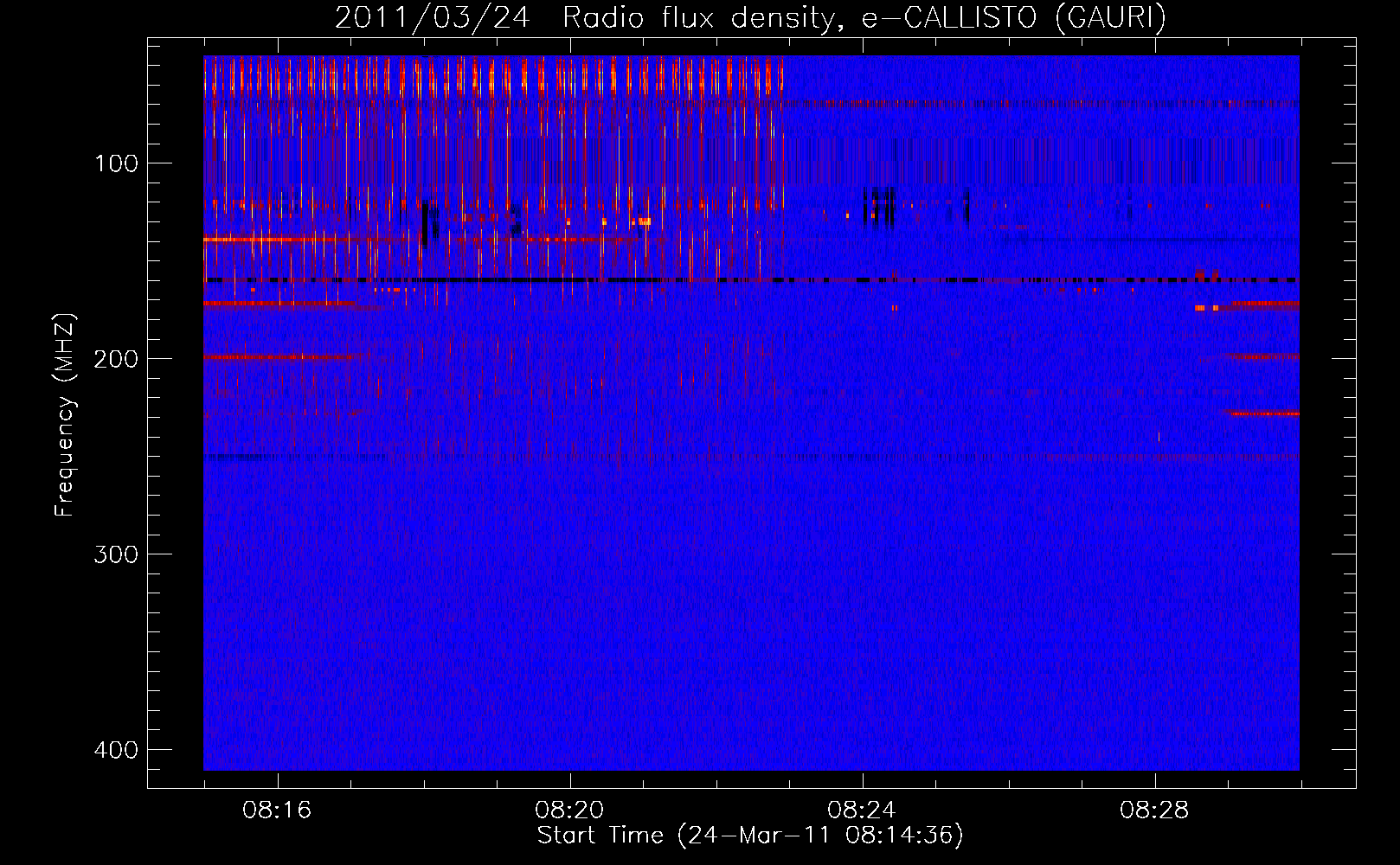Viewport: 1400px width, 865px height.
Task: Click the 100 frequency tick label
Action: (116, 163)
